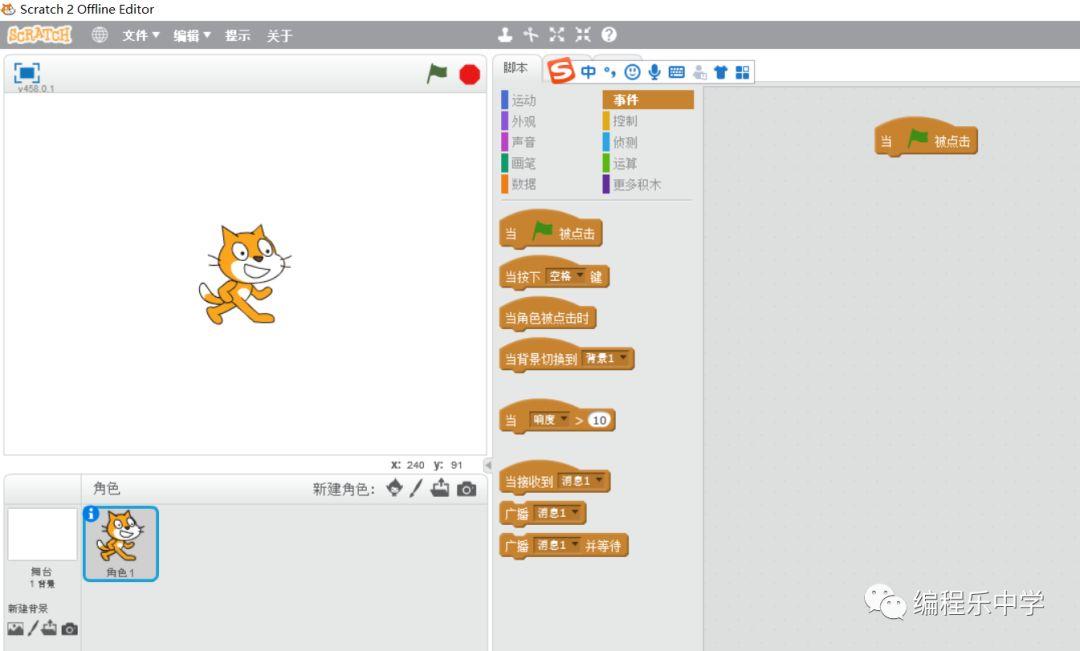The height and width of the screenshot is (651, 1080).
Task: Click the 当绿旗被点击 block in palette
Action: click(x=551, y=231)
